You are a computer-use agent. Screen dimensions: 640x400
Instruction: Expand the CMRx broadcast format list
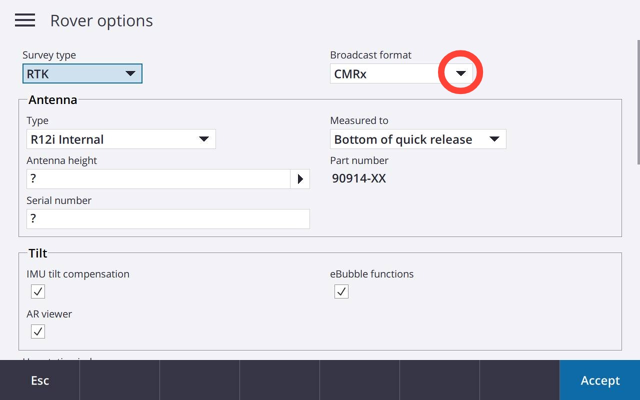pos(401,73)
